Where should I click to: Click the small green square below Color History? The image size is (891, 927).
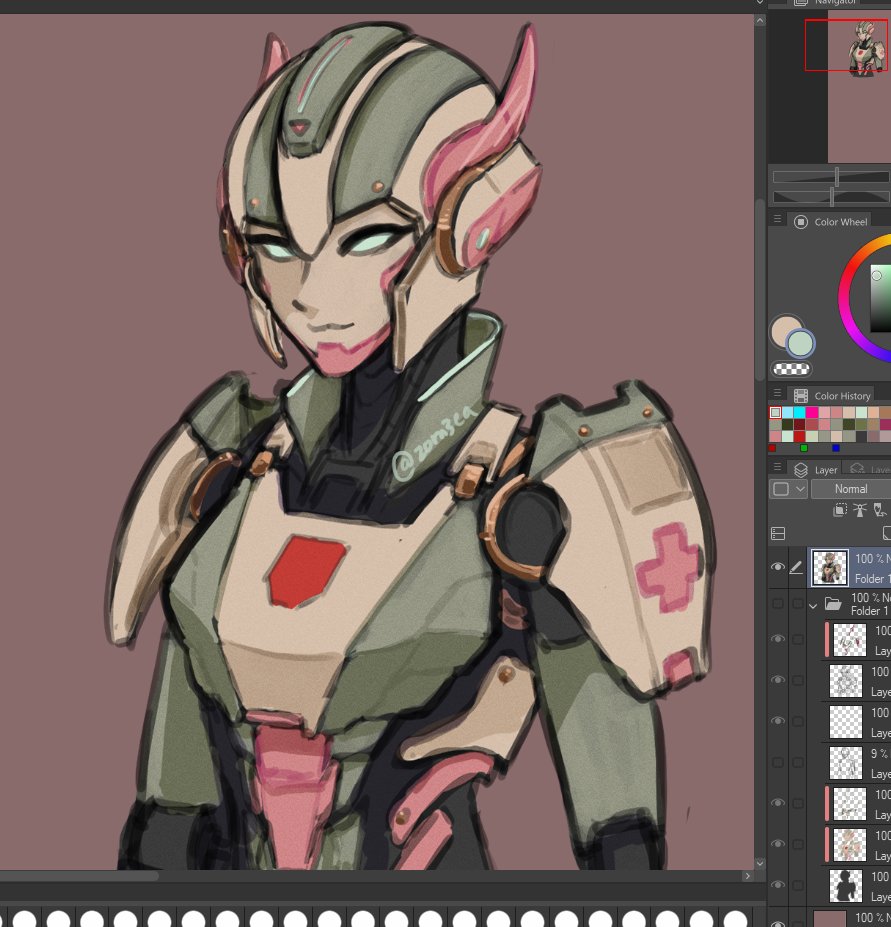[x=803, y=448]
